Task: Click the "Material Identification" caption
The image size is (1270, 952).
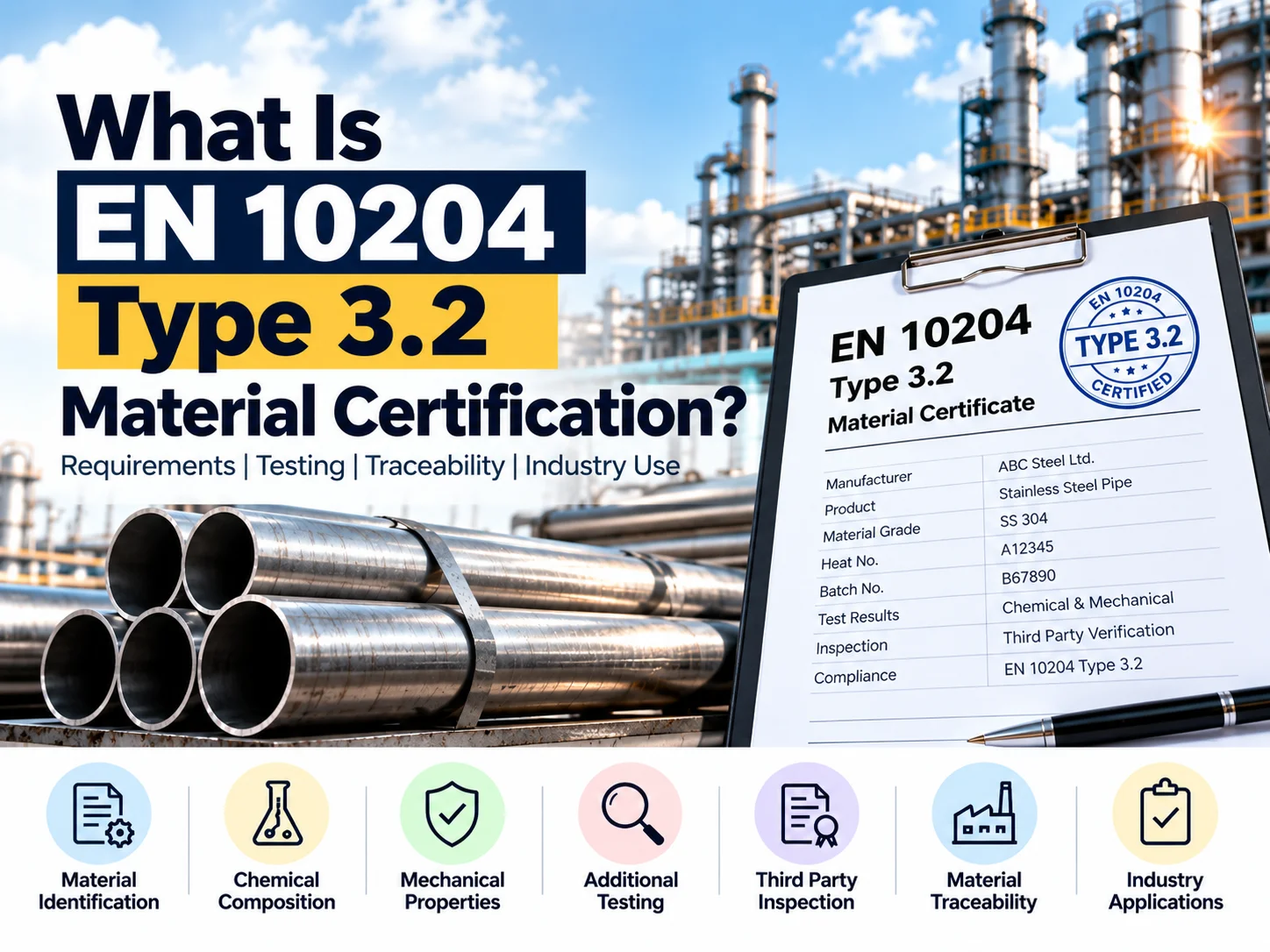Action: click(99, 891)
